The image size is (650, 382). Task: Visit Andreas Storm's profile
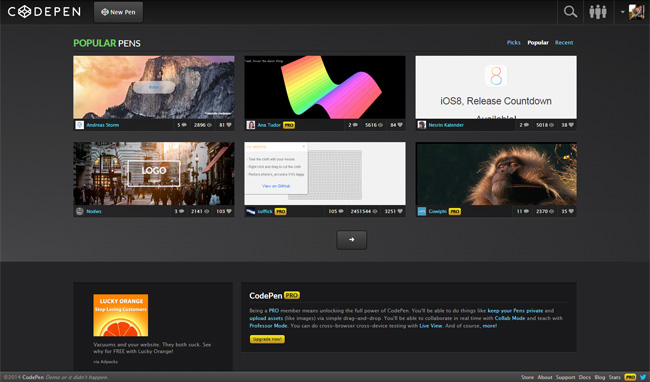click(102, 125)
